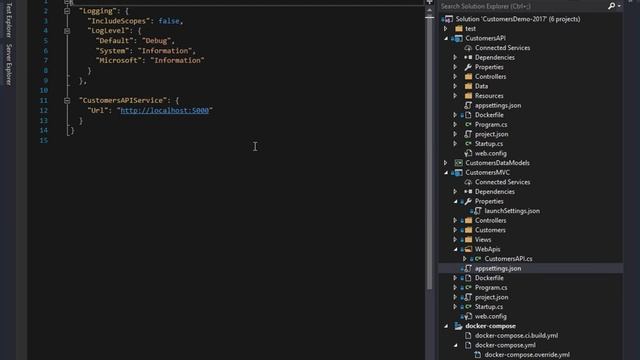
Task: Collapse the "CustomersAPIService" JSON block
Action: [x=67, y=100]
